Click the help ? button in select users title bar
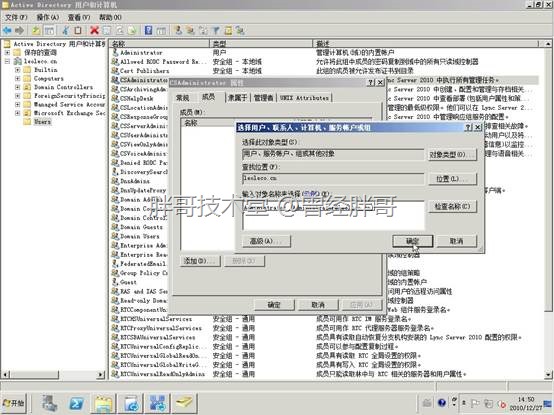This screenshot has width=554, height=415. (x=468, y=128)
